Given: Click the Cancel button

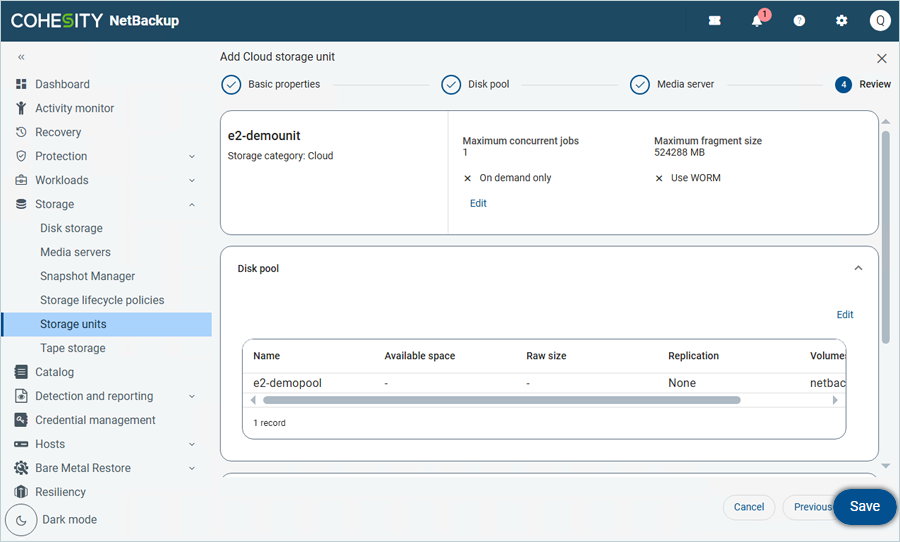Looking at the screenshot, I should pos(748,507).
